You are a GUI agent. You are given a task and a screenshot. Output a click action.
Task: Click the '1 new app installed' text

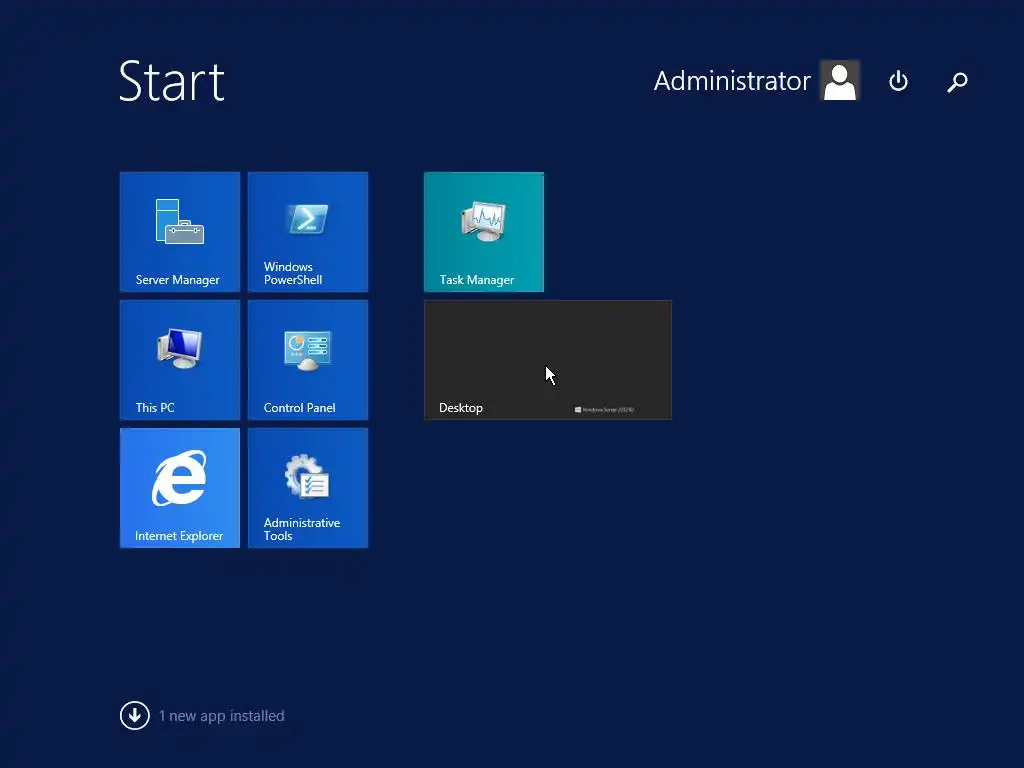221,716
